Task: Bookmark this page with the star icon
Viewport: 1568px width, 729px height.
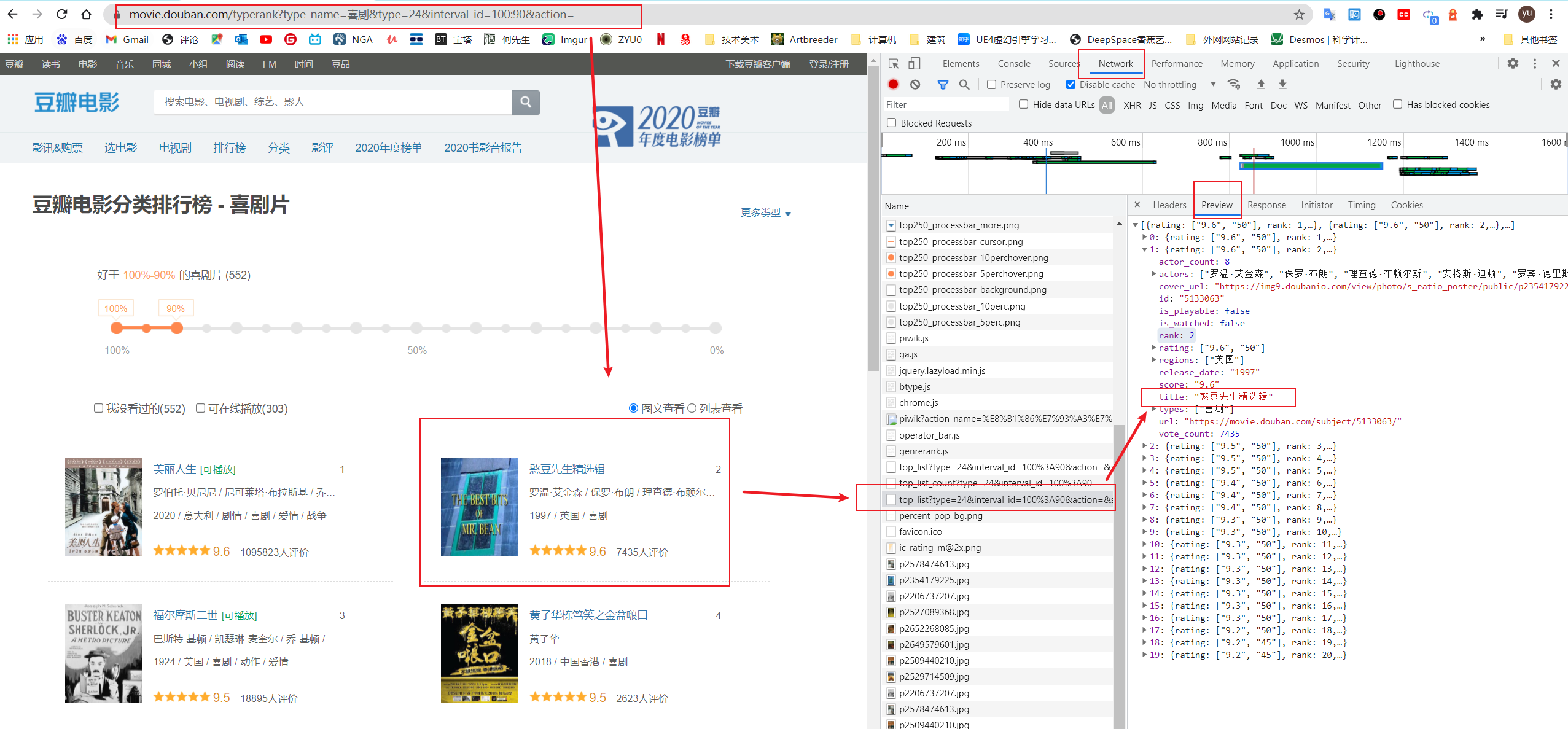Action: pyautogui.click(x=1298, y=14)
